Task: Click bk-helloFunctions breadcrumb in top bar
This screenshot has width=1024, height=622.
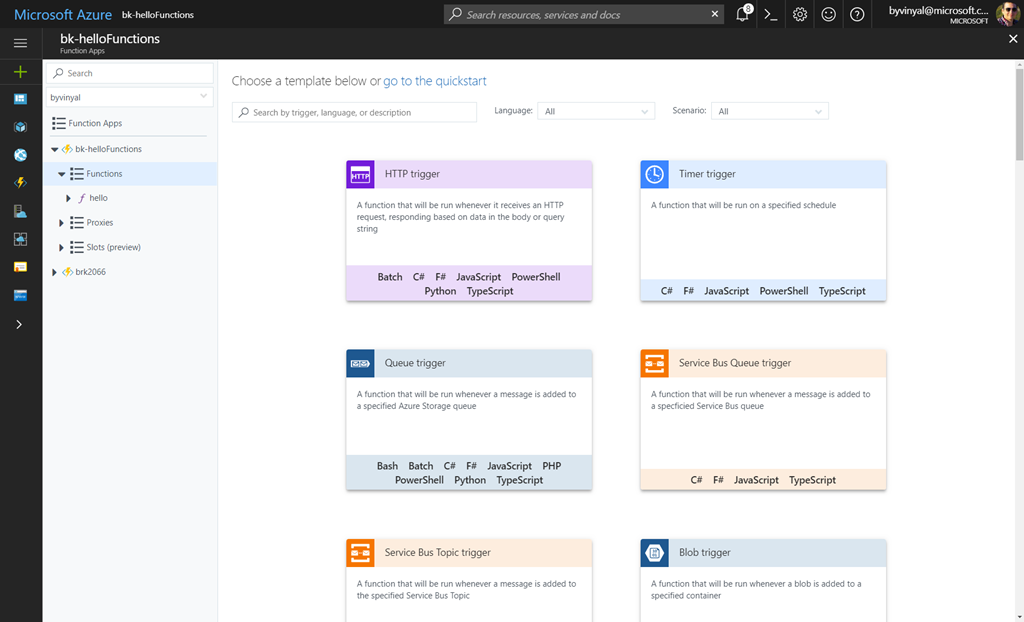Action: 157,14
